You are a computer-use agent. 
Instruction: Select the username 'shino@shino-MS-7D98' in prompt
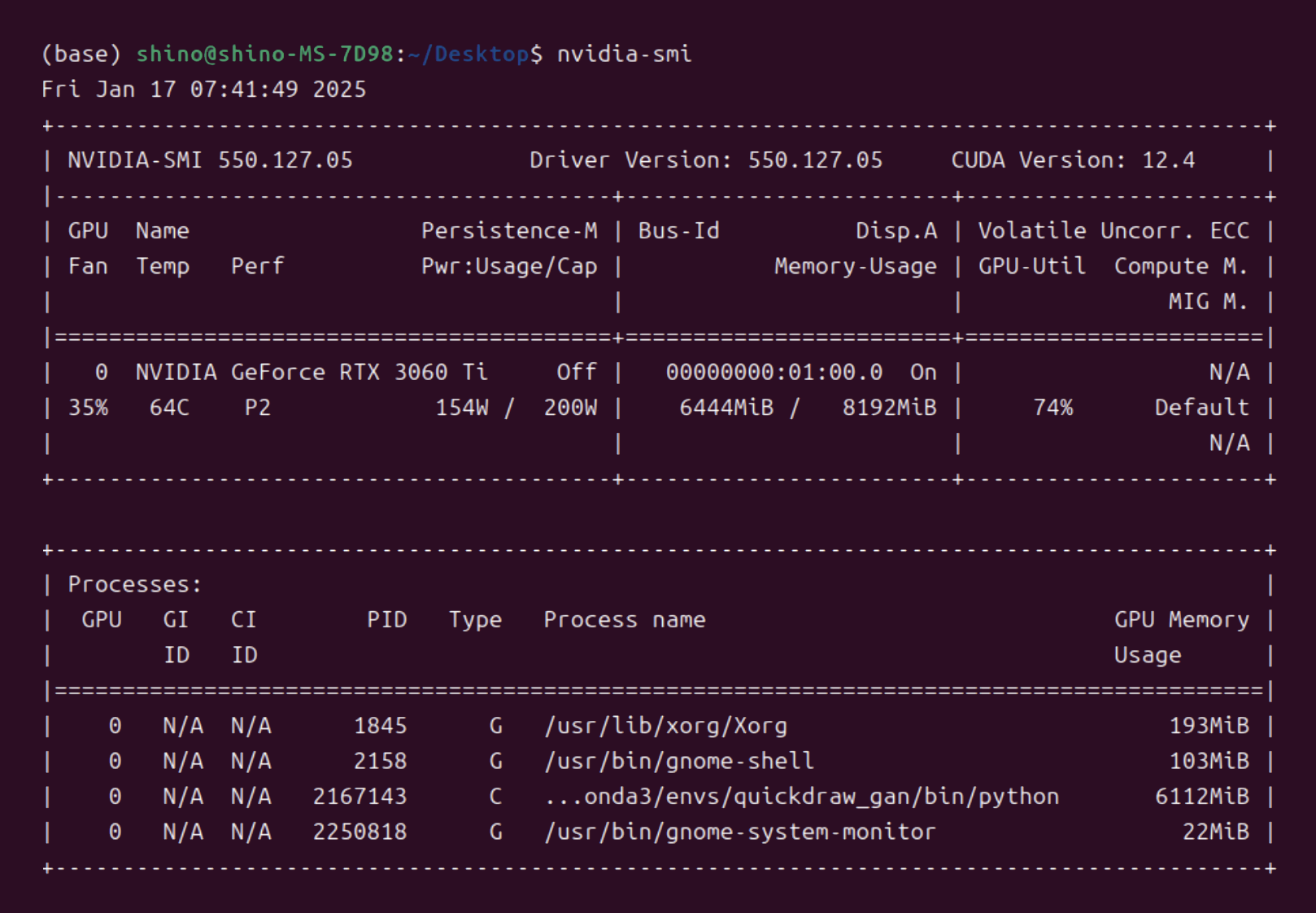pos(264,54)
